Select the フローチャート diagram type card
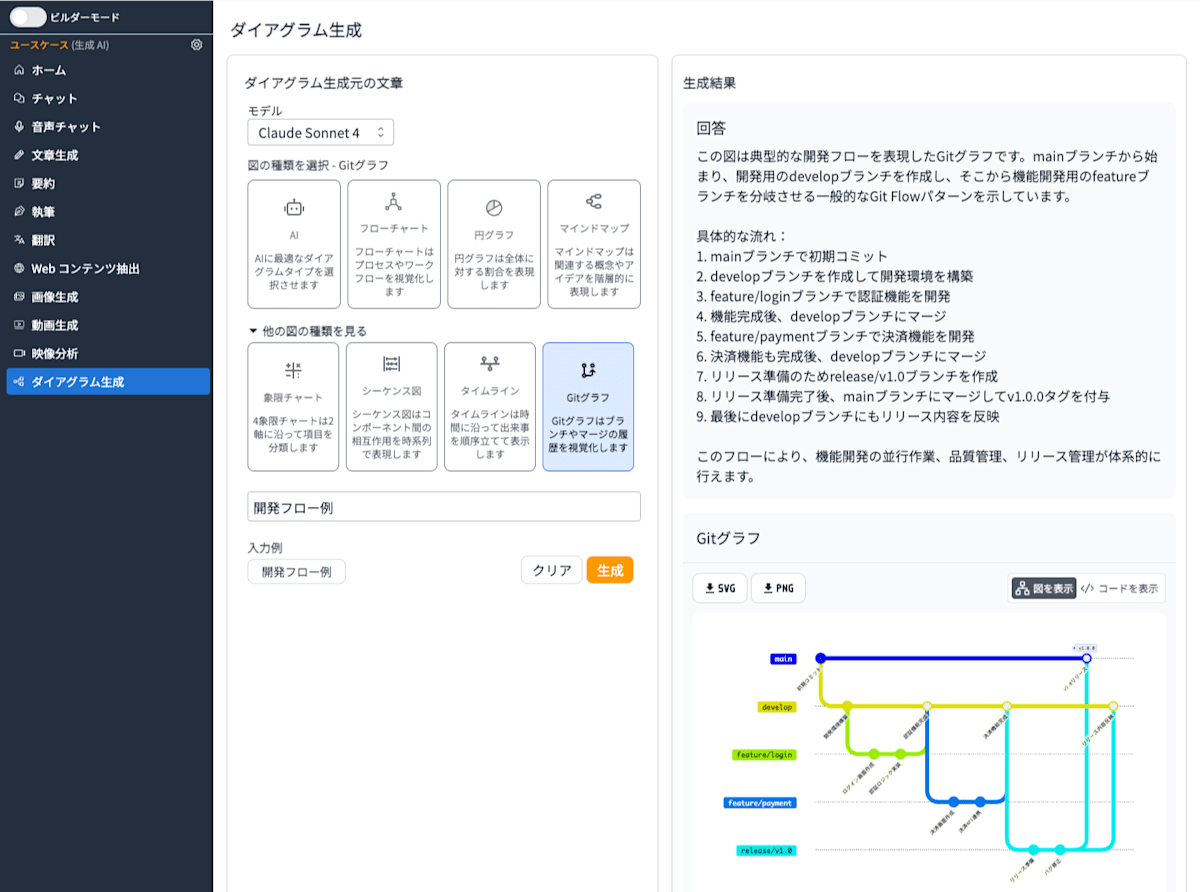This screenshot has height=892, width=1200. 394,244
